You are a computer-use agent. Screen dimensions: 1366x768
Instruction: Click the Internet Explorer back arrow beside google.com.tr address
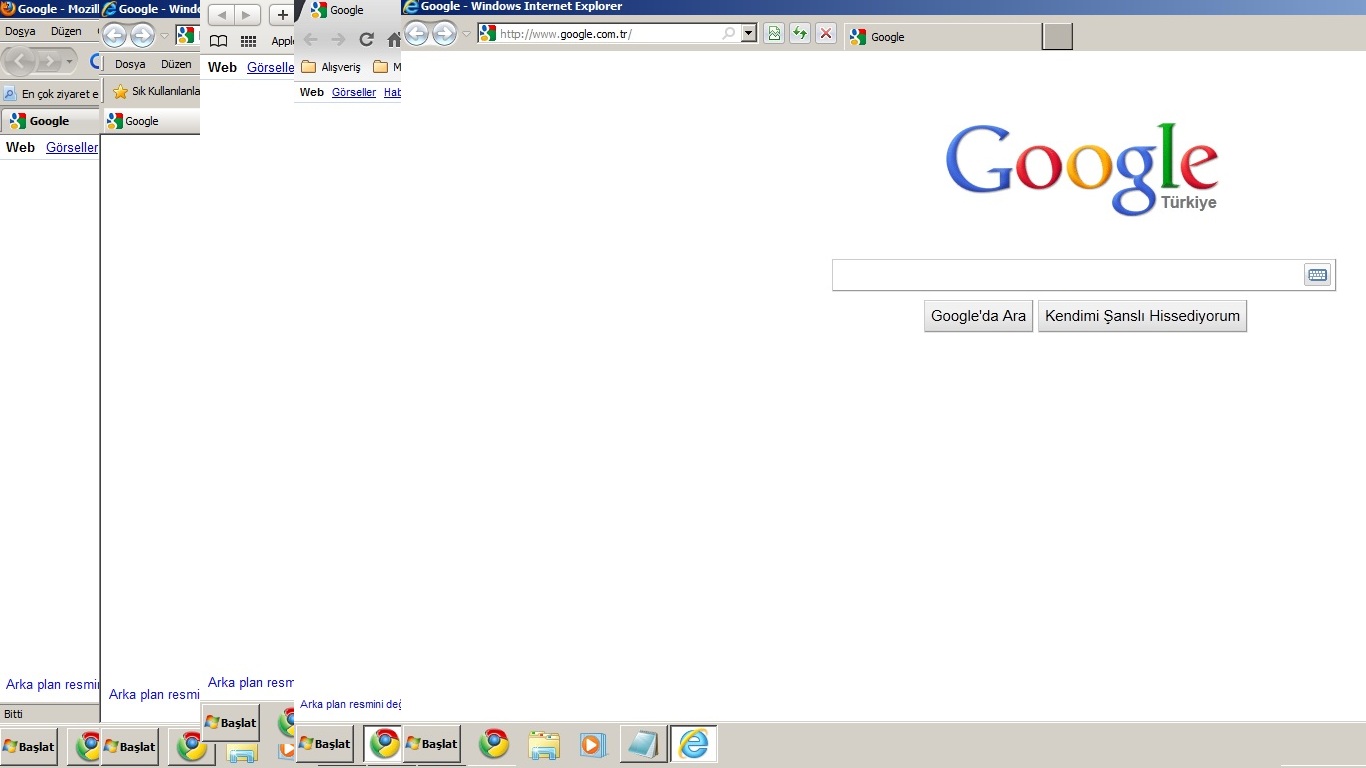point(416,34)
